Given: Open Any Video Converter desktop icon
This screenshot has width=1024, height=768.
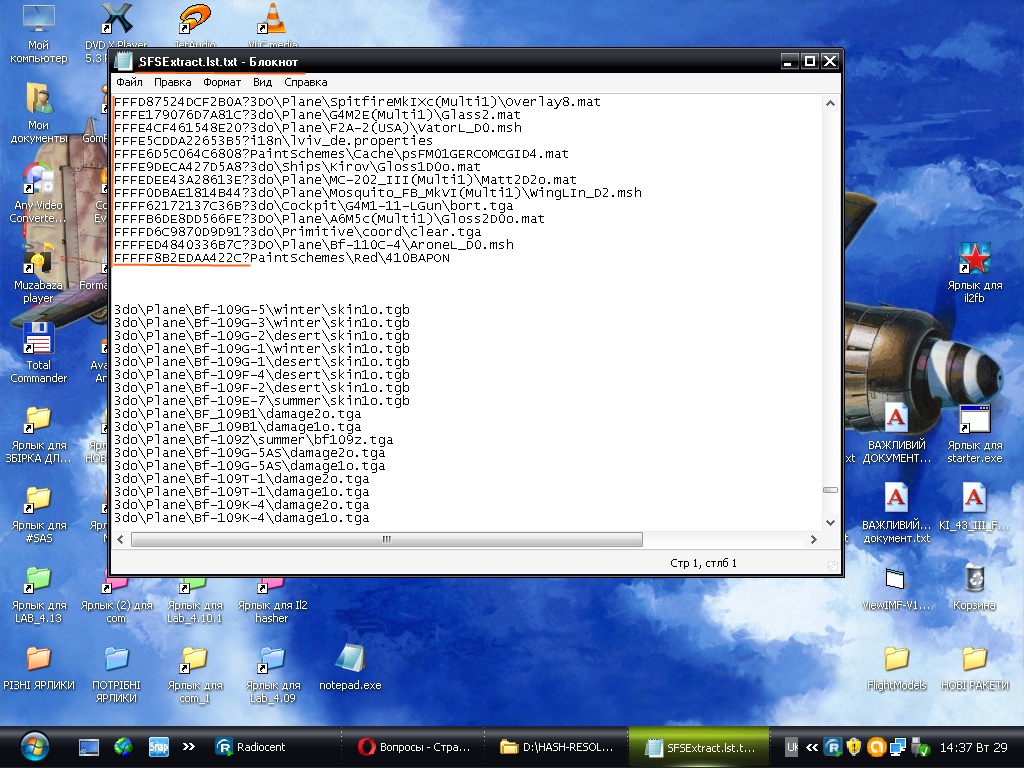Looking at the screenshot, I should [x=39, y=193].
